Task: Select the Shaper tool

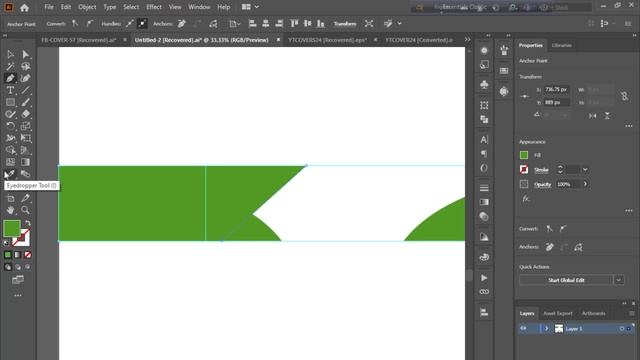Action: [11, 114]
